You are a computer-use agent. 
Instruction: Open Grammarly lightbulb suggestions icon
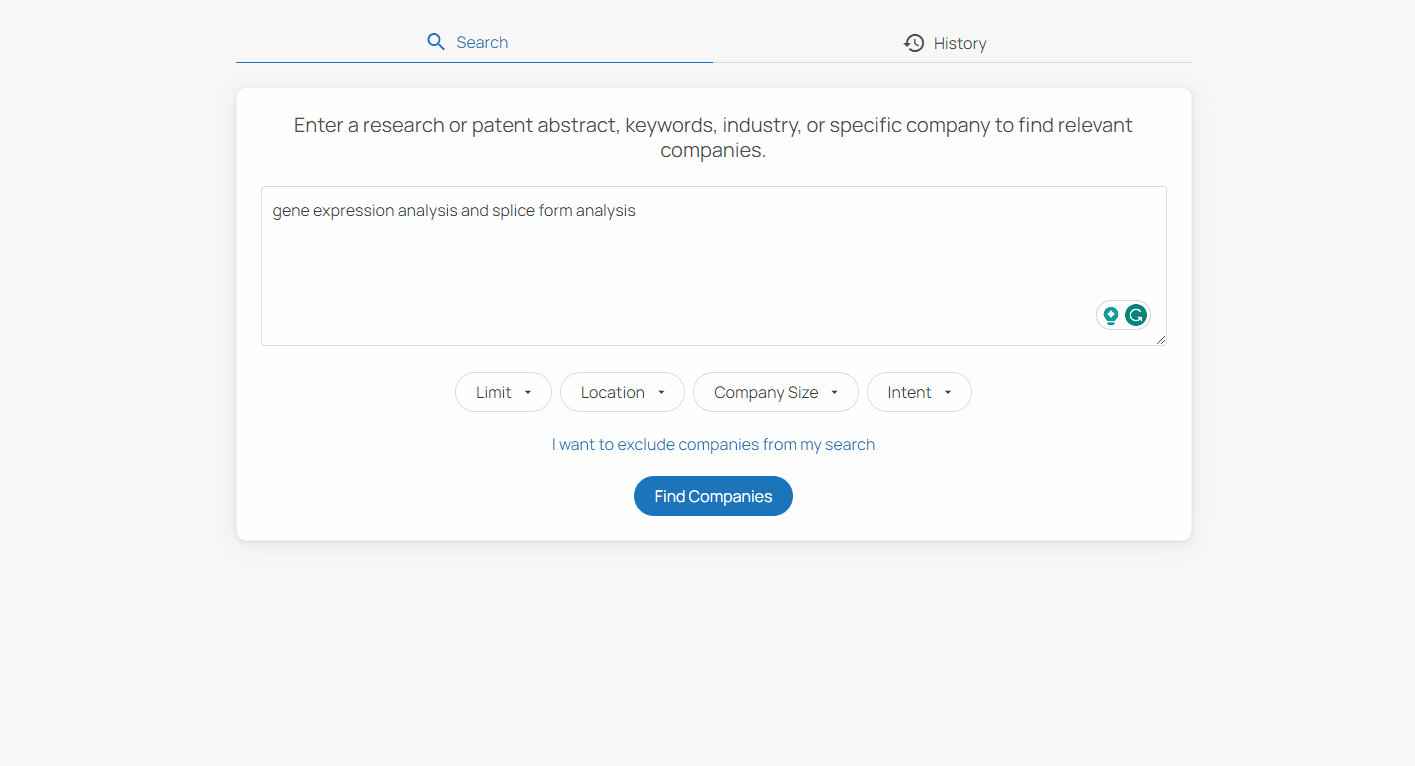click(1110, 316)
